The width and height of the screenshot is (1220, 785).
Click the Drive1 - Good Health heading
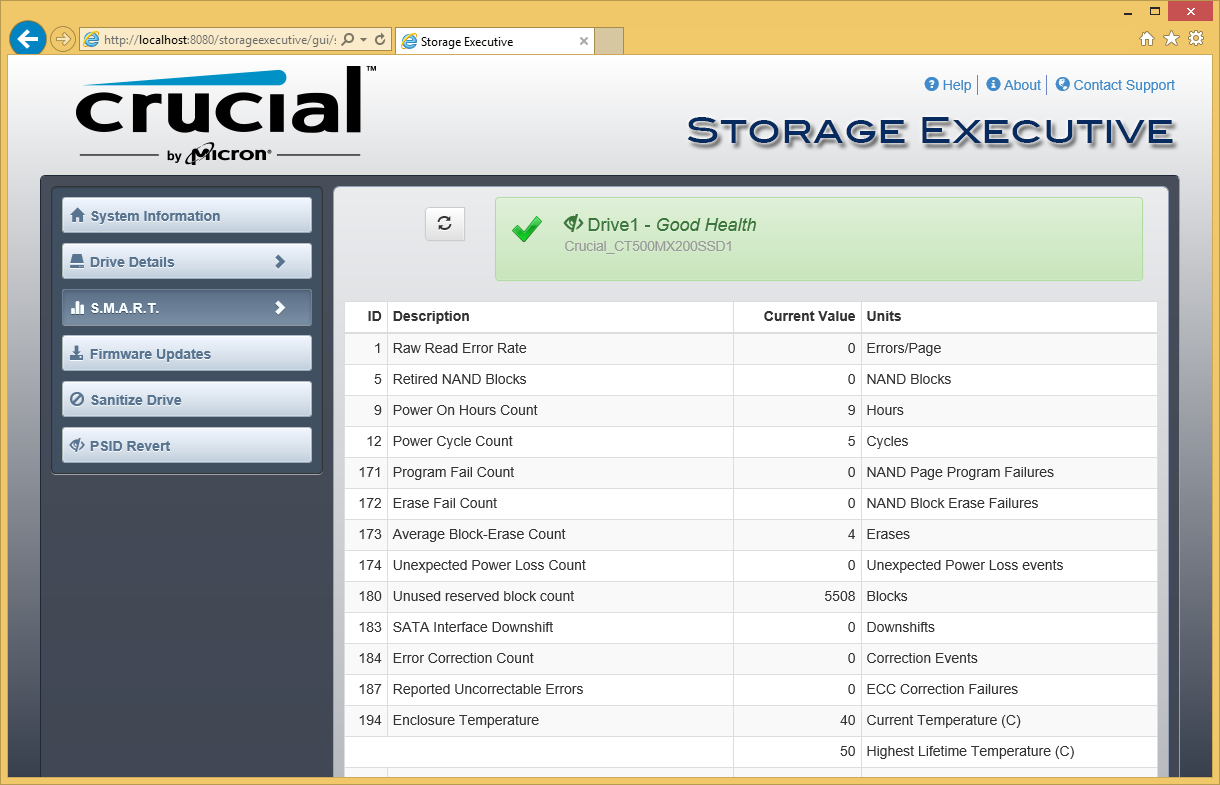point(672,225)
